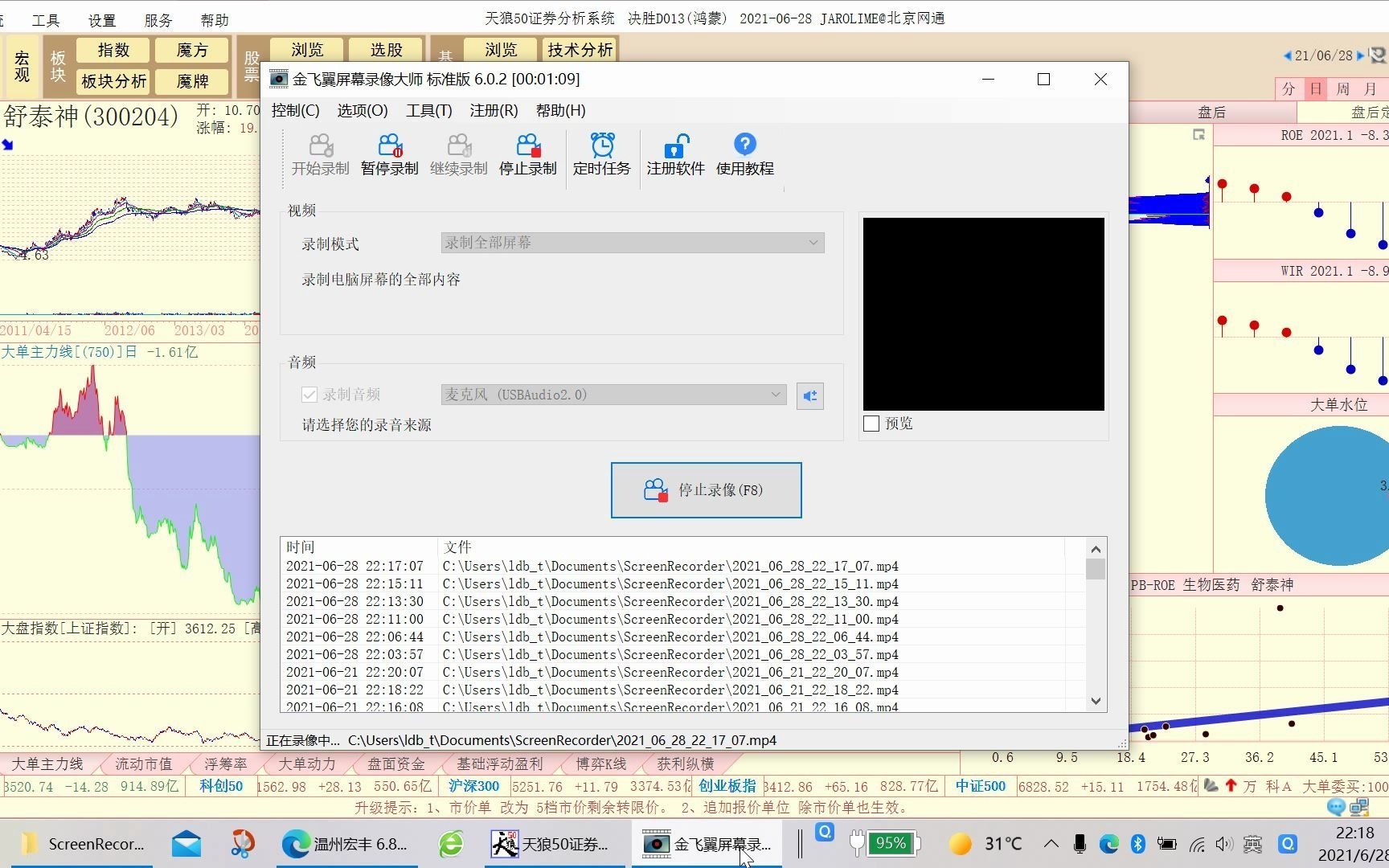
Task: Open green 360 browser icon in taskbar
Action: click(451, 843)
